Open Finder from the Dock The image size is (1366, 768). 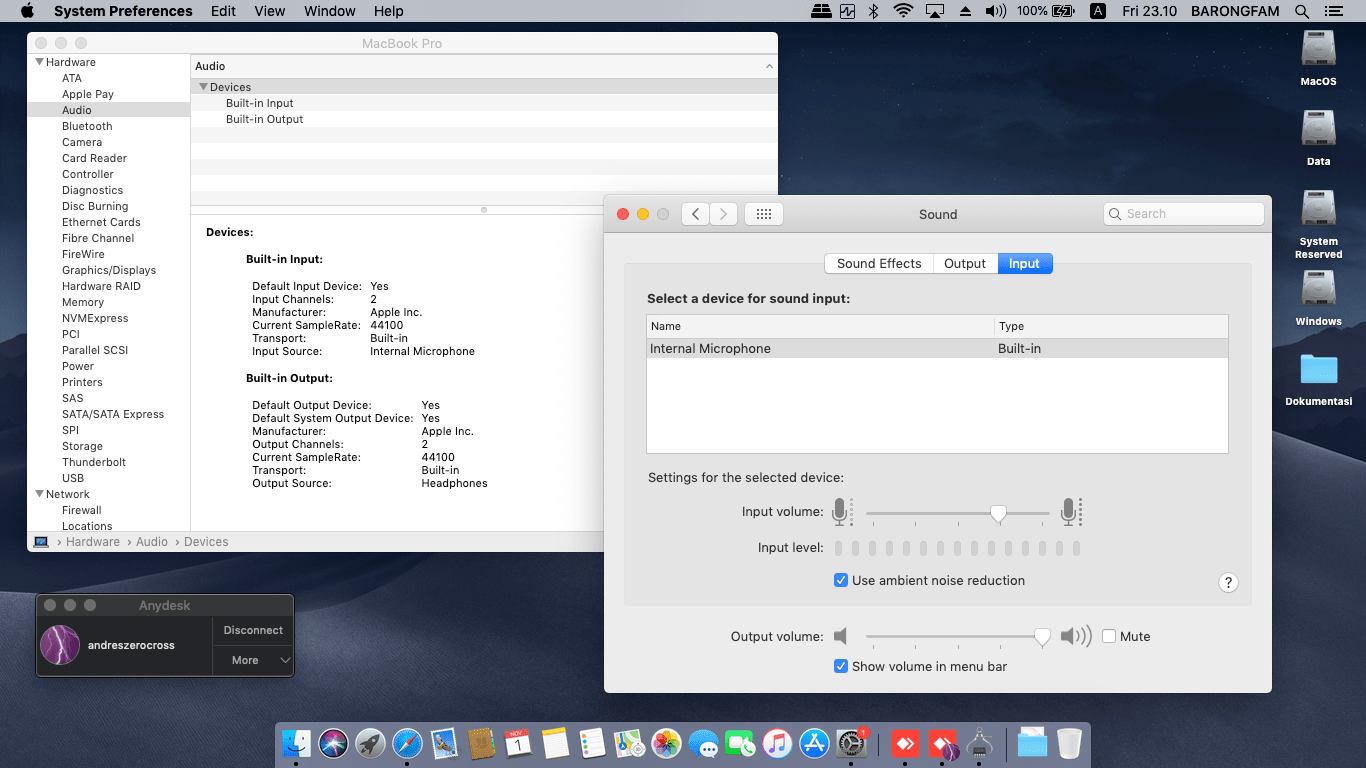pyautogui.click(x=296, y=744)
